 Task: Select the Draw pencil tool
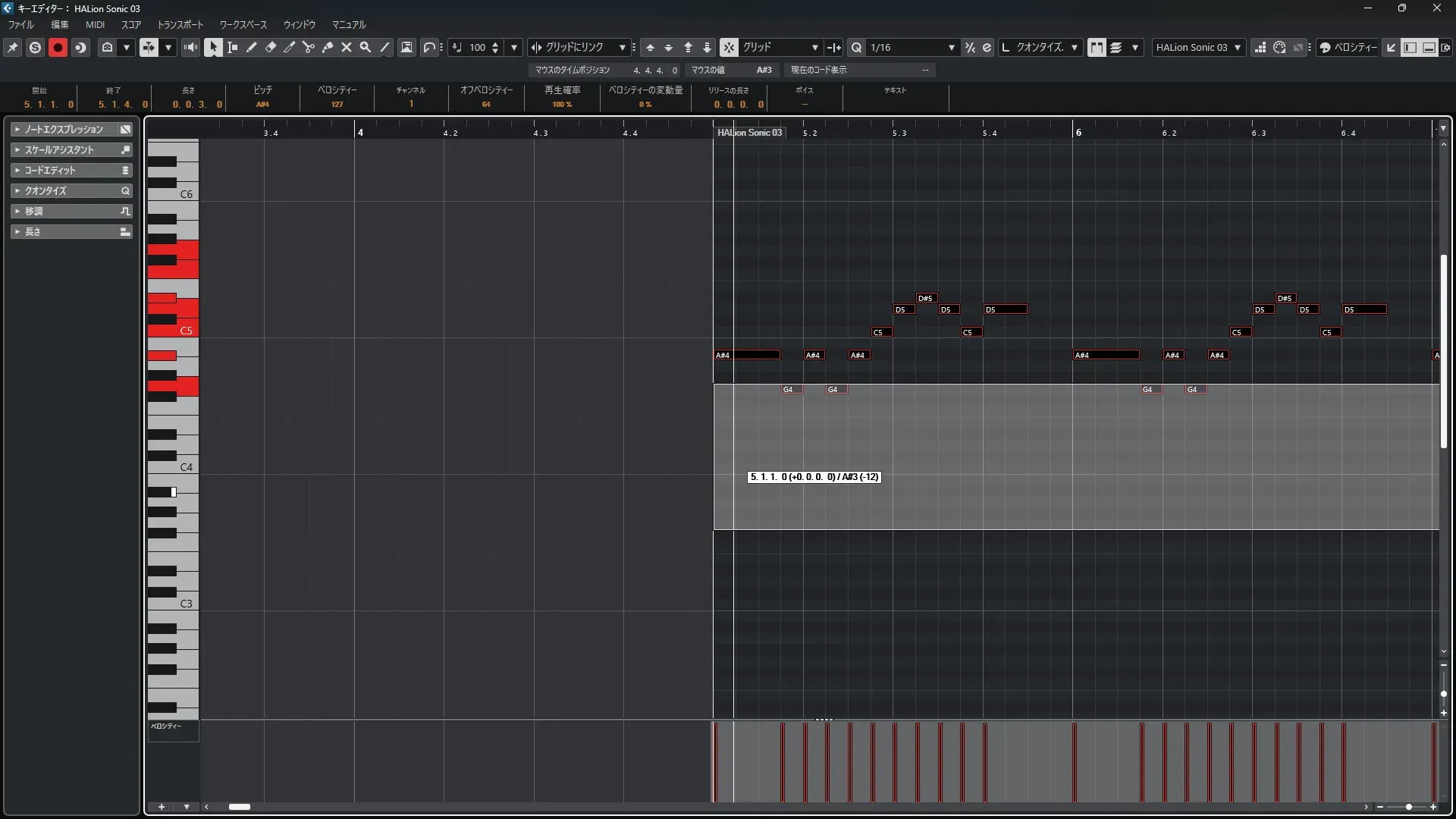252,47
